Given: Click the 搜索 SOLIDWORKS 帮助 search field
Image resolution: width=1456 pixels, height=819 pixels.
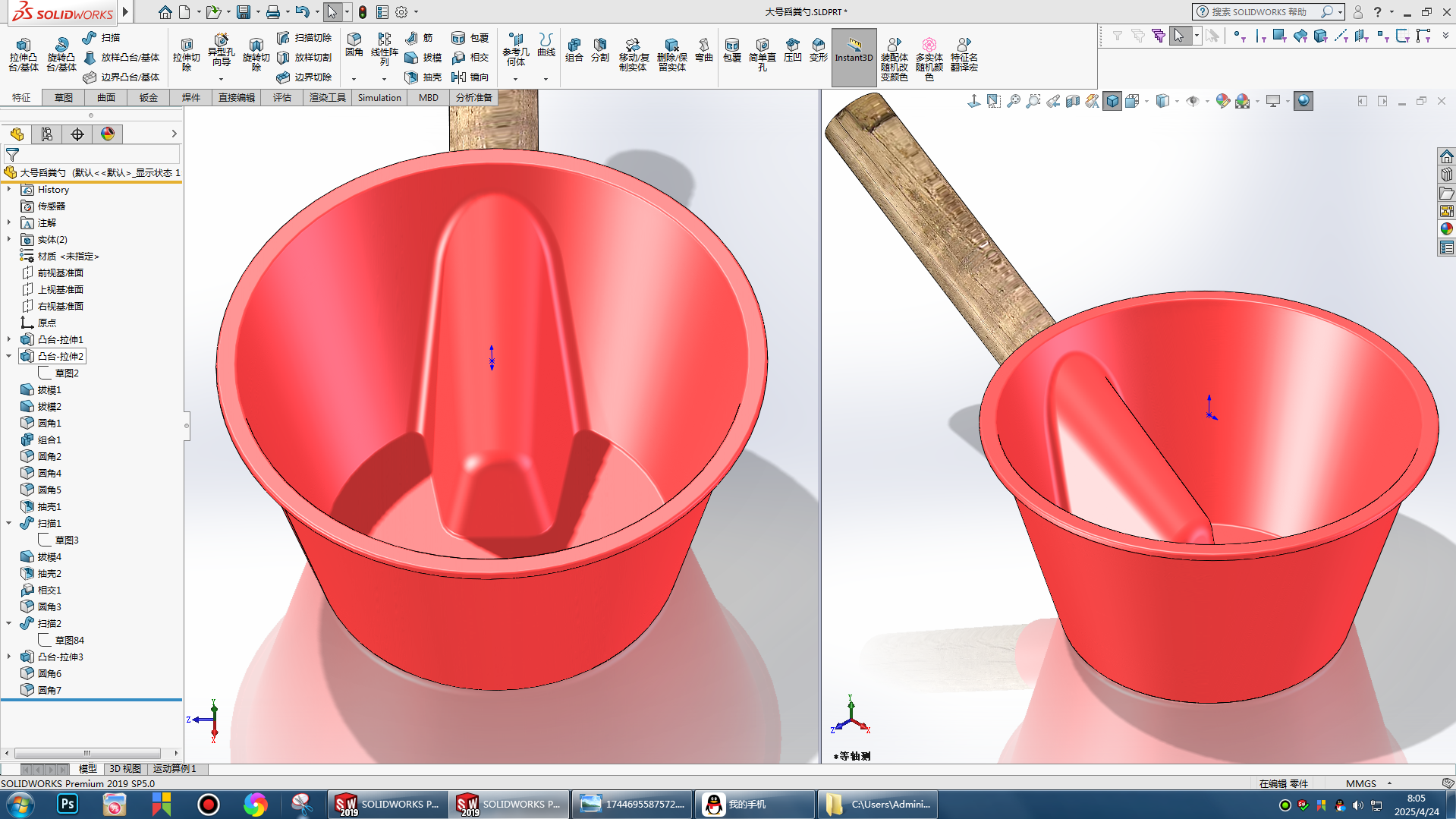Looking at the screenshot, I should pyautogui.click(x=1259, y=12).
